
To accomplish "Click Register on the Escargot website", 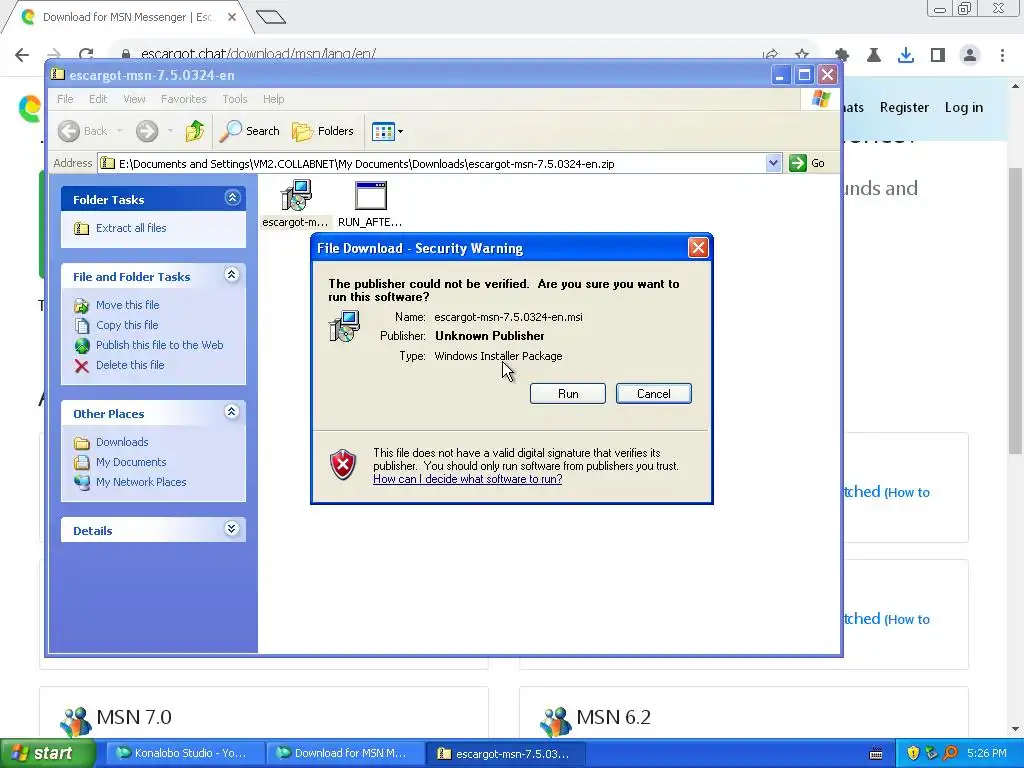I will (x=904, y=108).
